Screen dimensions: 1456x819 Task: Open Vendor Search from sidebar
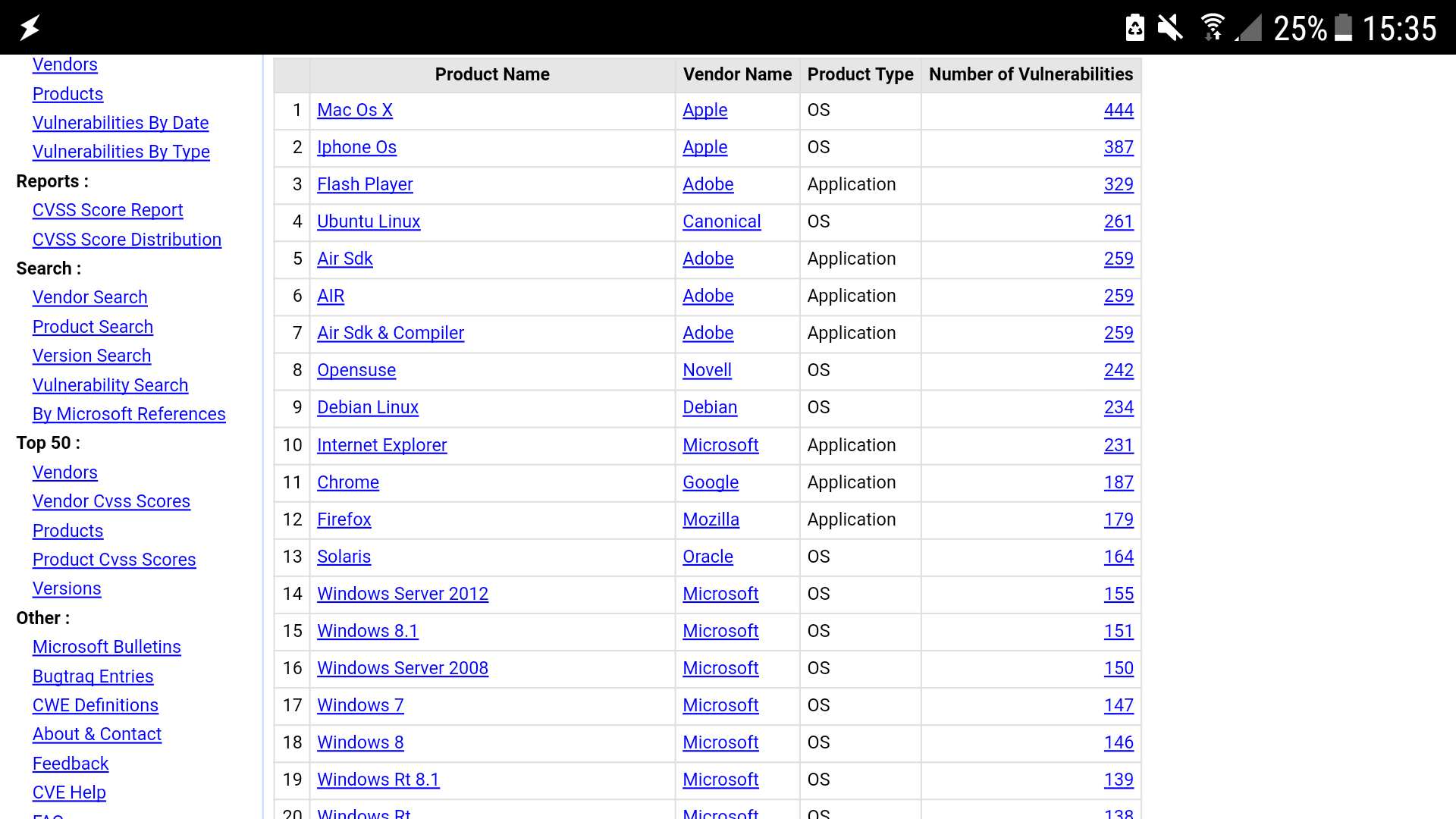(x=89, y=297)
